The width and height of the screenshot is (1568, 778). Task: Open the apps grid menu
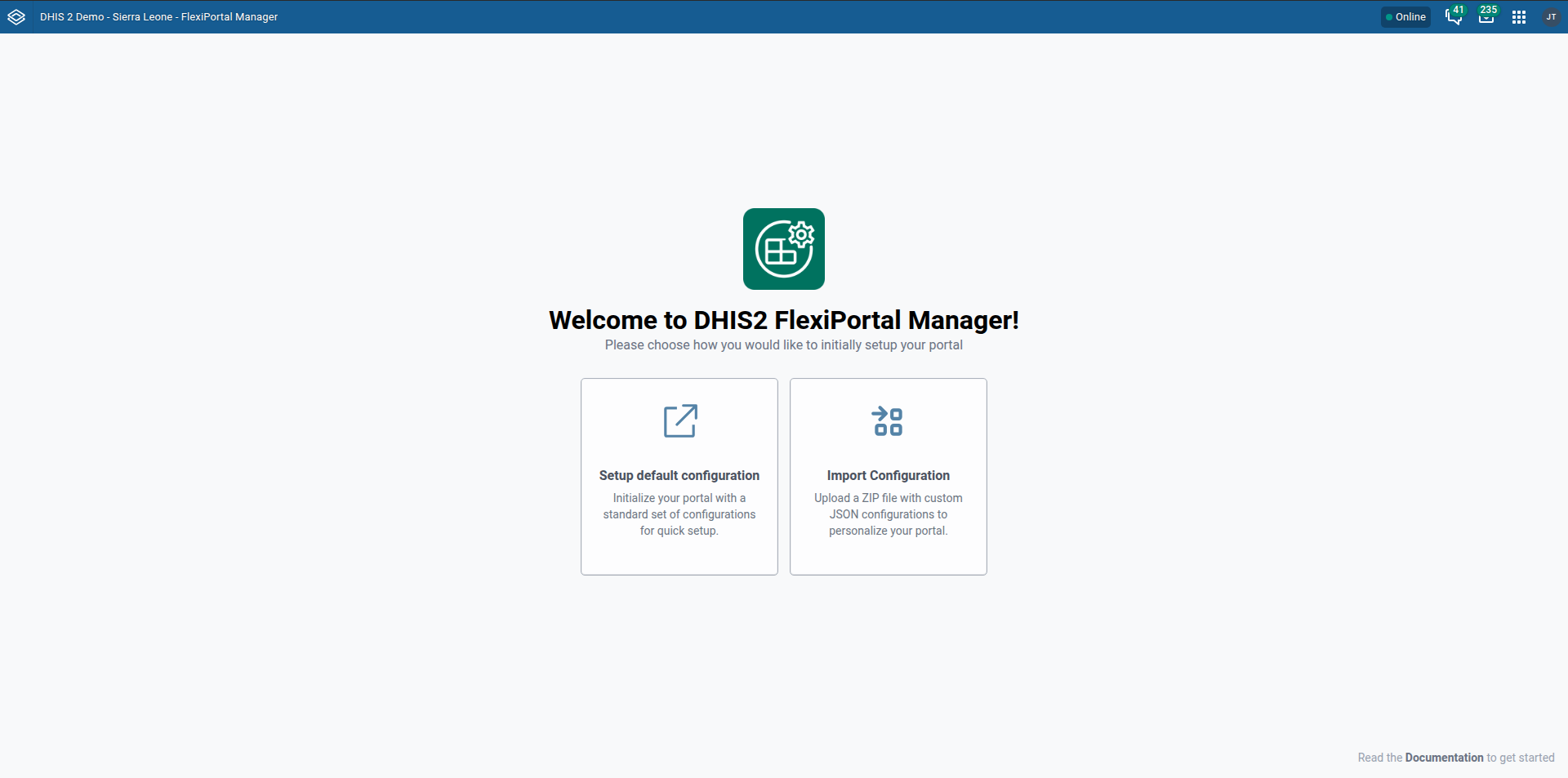[1519, 17]
